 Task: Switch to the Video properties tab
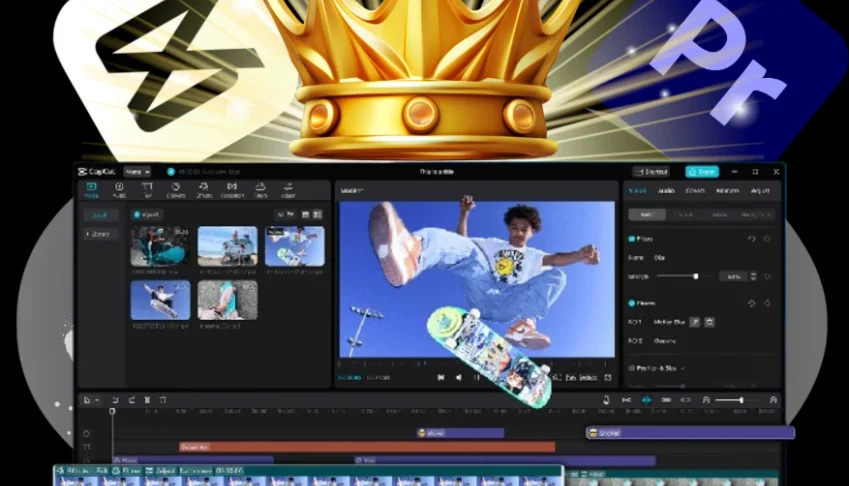click(x=637, y=191)
